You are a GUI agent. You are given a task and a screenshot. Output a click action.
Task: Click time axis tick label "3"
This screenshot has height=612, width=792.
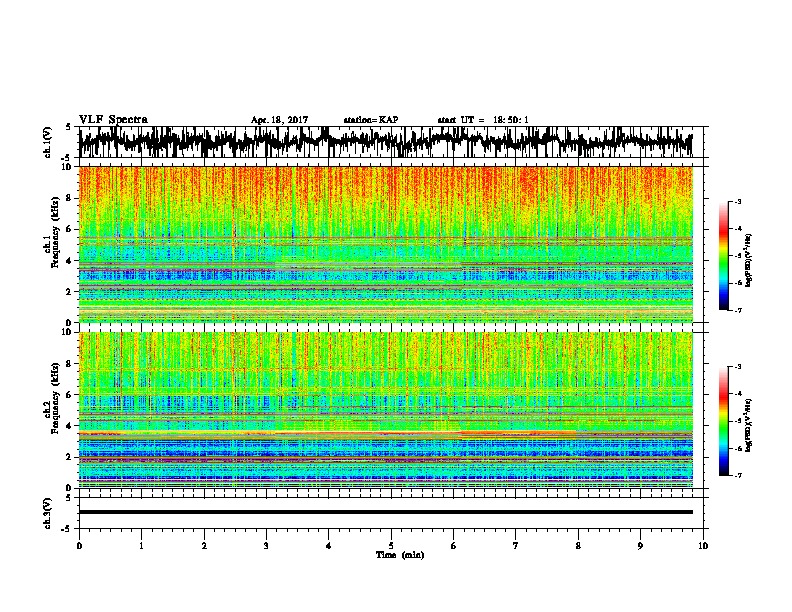coord(266,546)
